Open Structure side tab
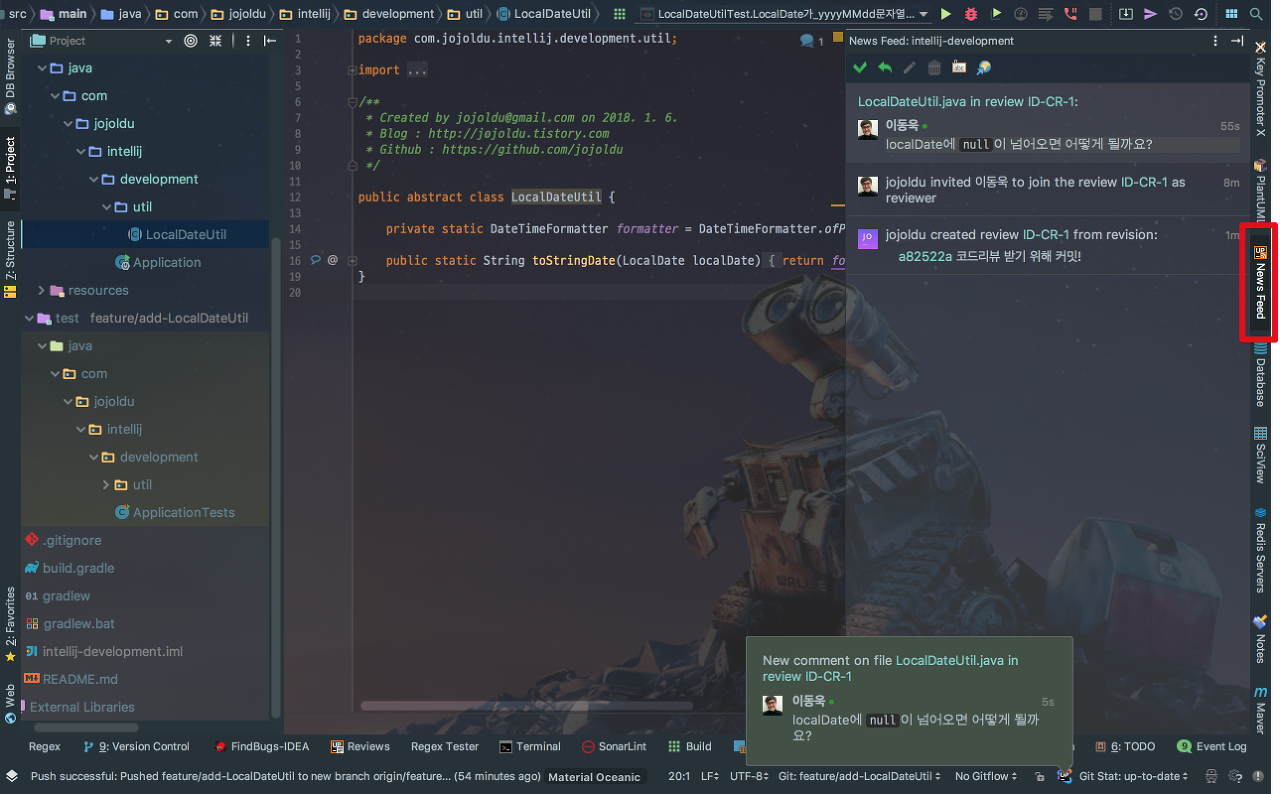The height and width of the screenshot is (794, 1280). [10, 258]
